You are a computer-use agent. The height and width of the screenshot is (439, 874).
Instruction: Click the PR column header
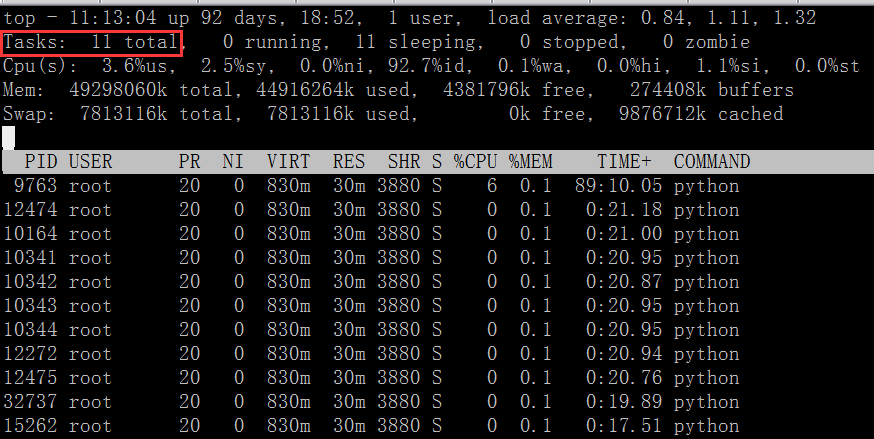click(x=190, y=162)
